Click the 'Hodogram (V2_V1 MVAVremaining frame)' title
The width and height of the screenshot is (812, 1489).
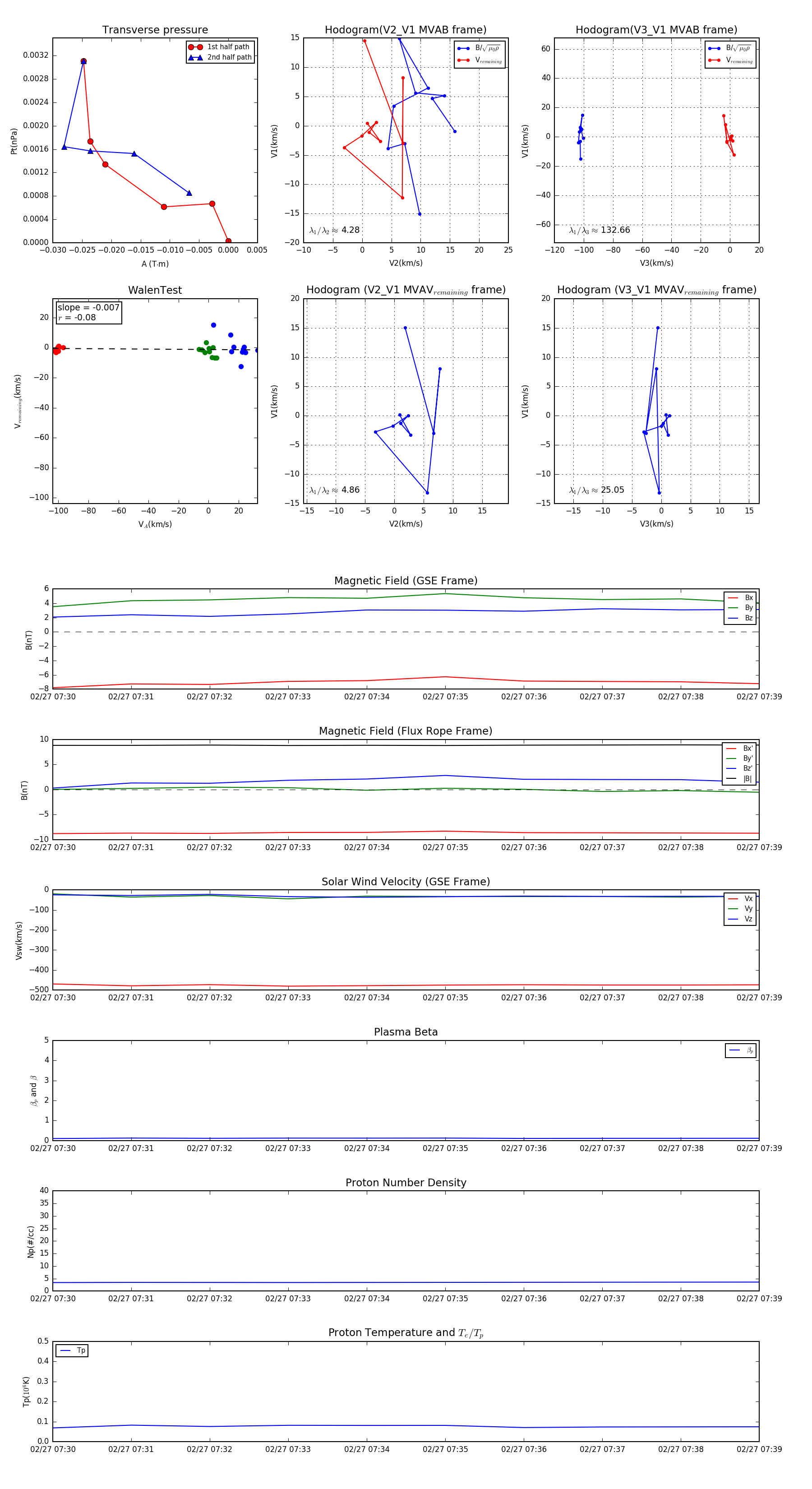coord(406,290)
